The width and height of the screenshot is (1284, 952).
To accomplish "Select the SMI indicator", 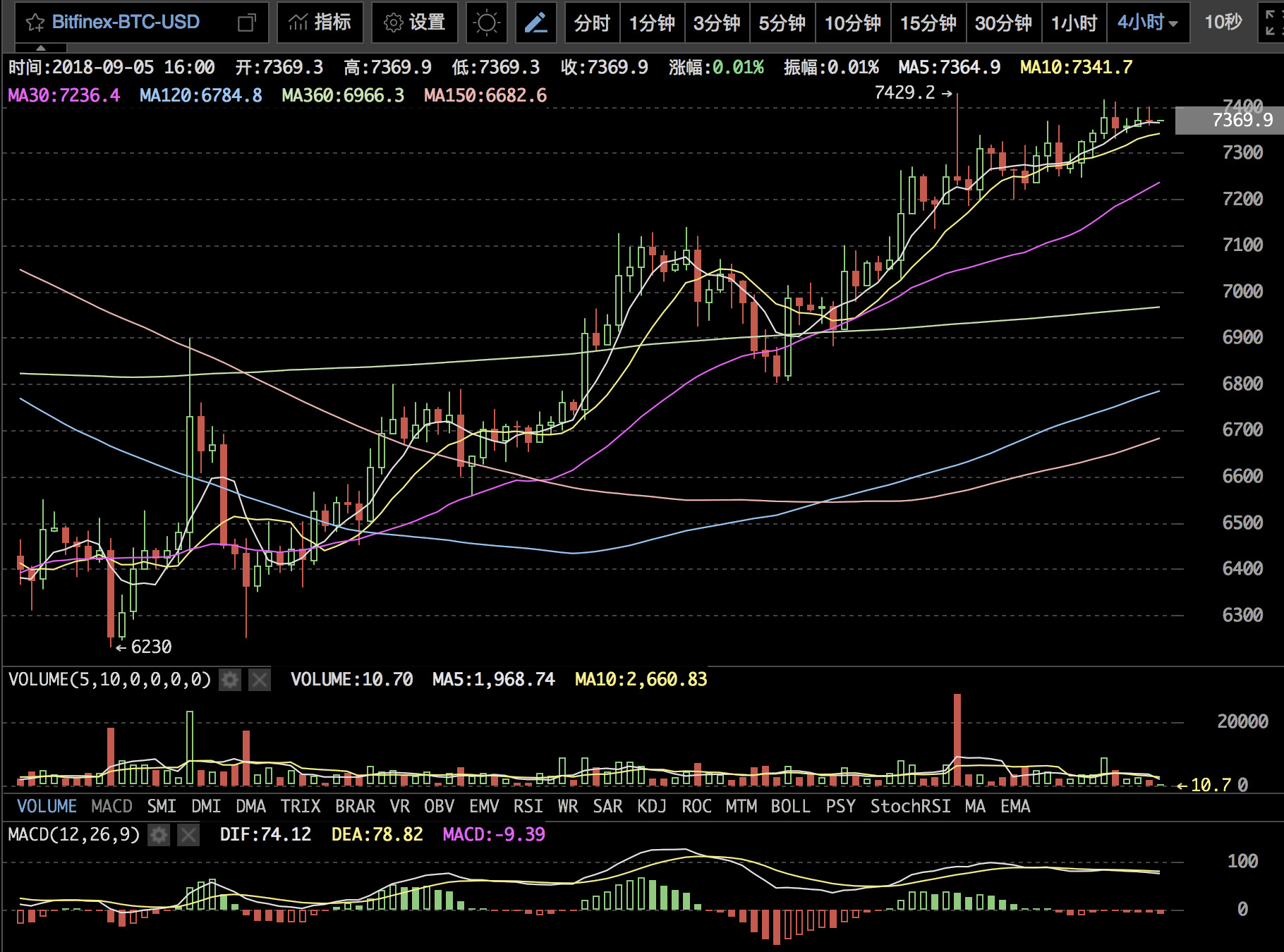I will pyautogui.click(x=162, y=806).
